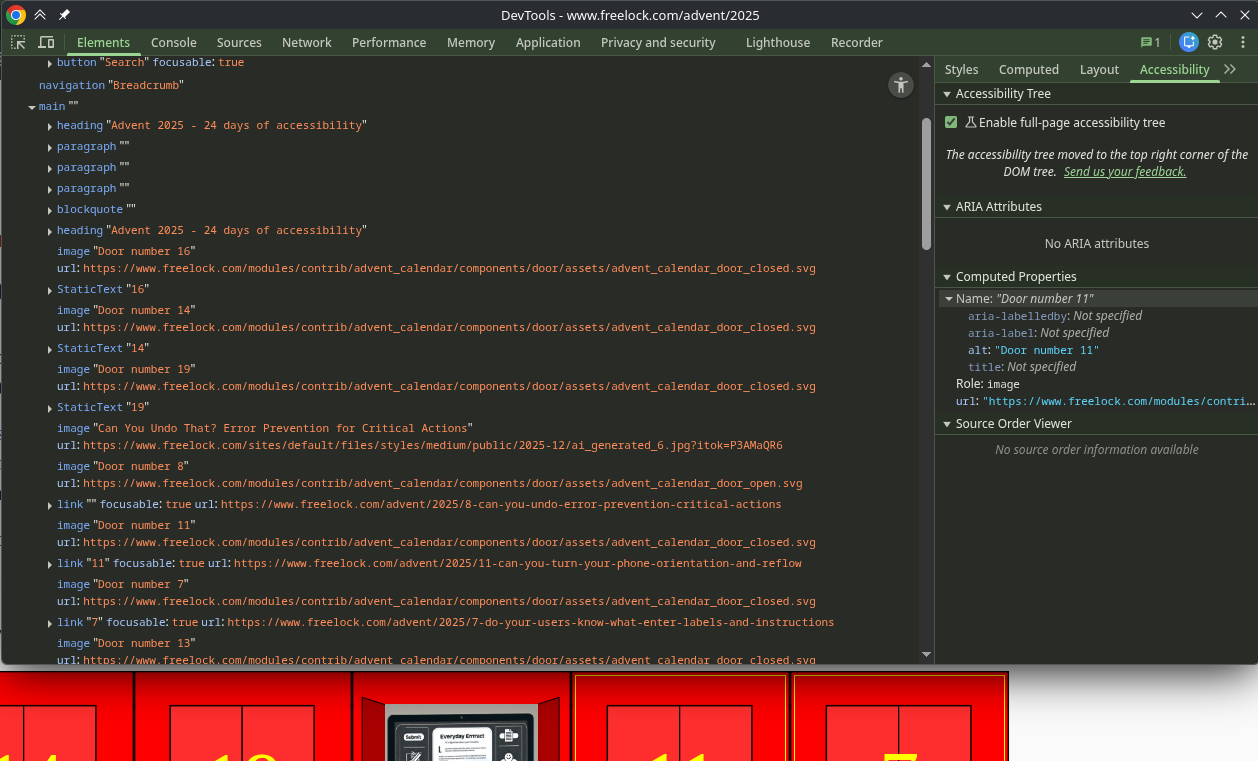The width and height of the screenshot is (1258, 761).
Task: Enable full-page accessibility tree checkbox
Action: (950, 122)
